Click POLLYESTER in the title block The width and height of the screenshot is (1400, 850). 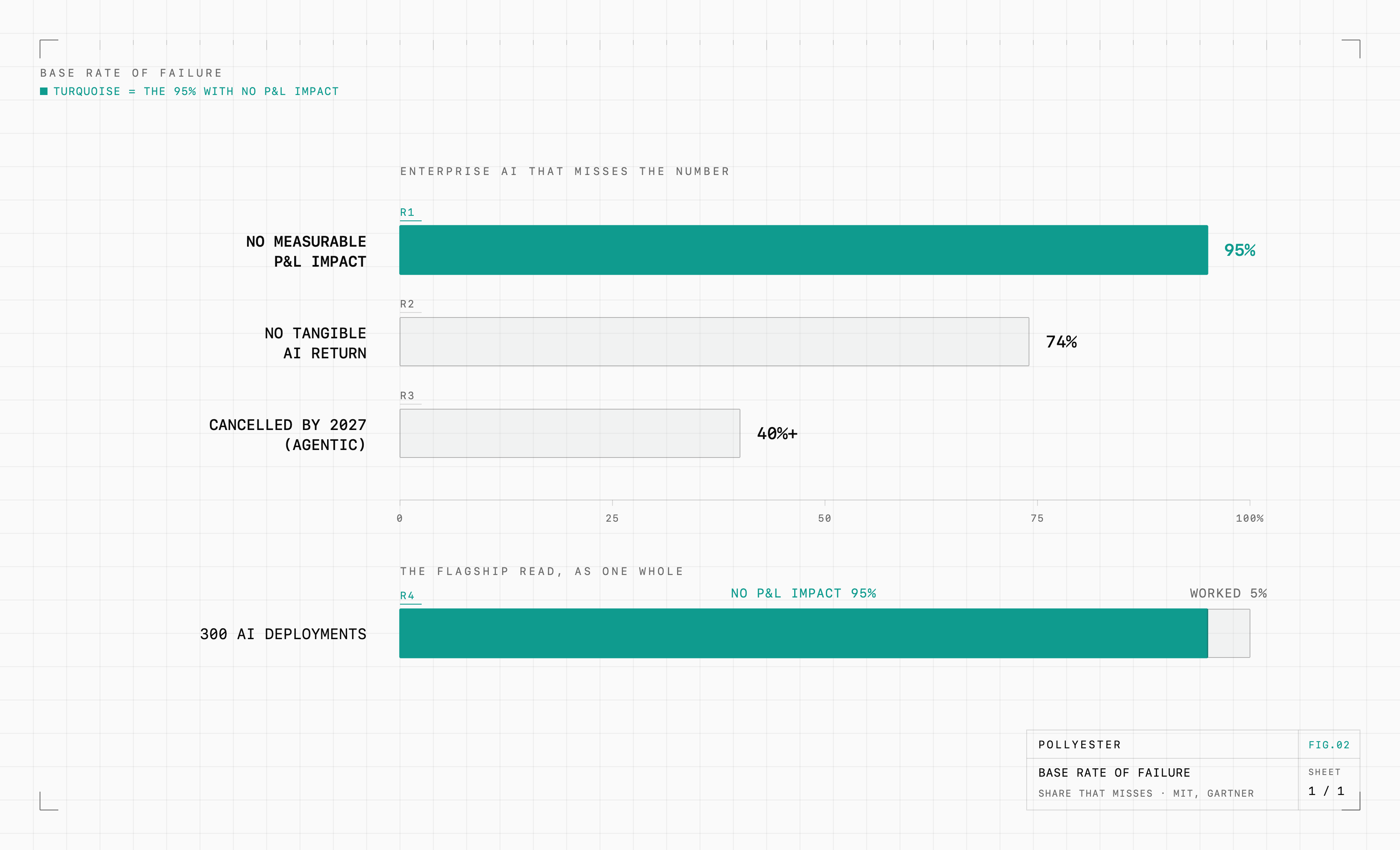pos(1080,745)
